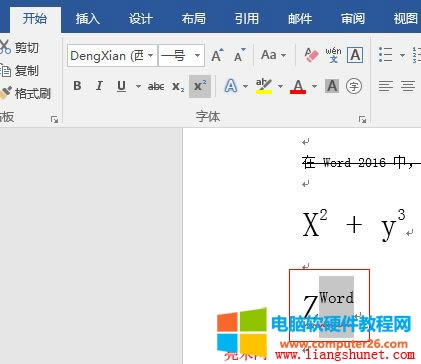Clear all formatting with the eraser A icon
Viewport: 421px width, 364px height.
pos(311,55)
